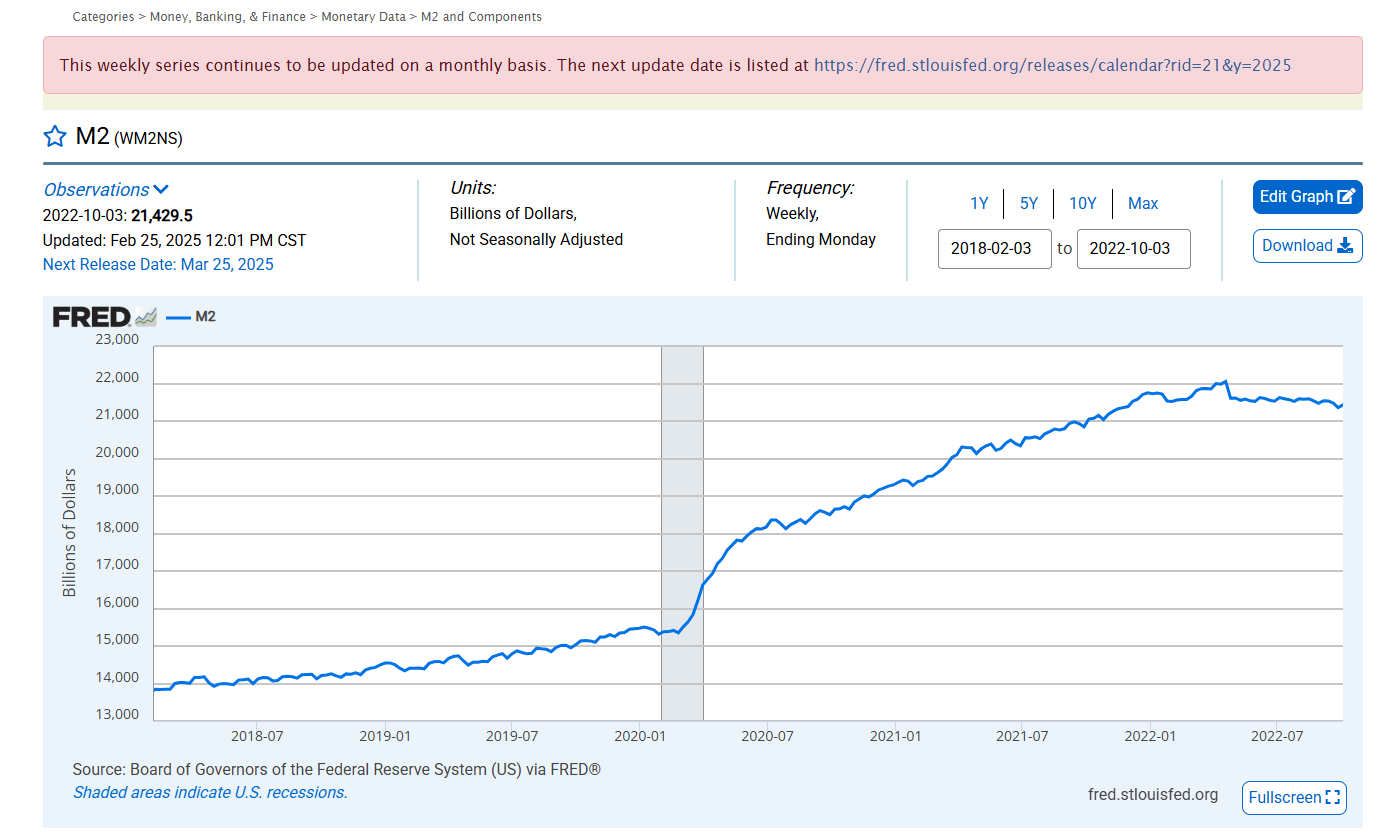This screenshot has width=1386, height=832.
Task: Click the 18,000 y-axis label
Action: (x=118, y=528)
